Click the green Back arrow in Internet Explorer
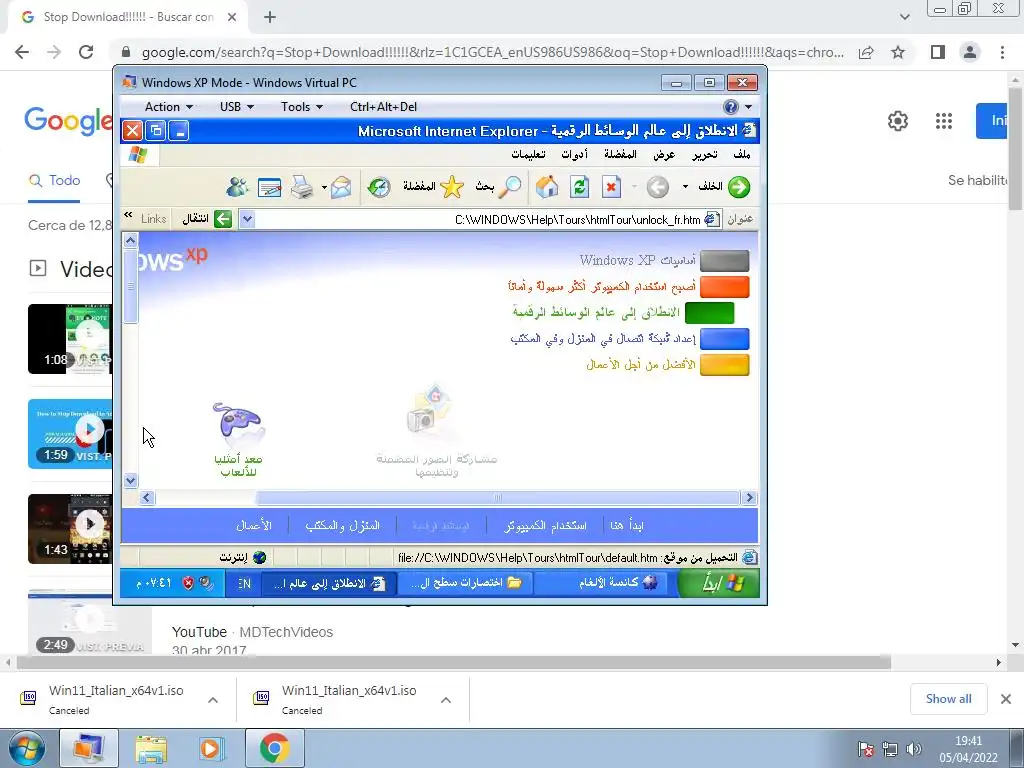Screen dimensions: 1024x768 pyautogui.click(x=739, y=187)
